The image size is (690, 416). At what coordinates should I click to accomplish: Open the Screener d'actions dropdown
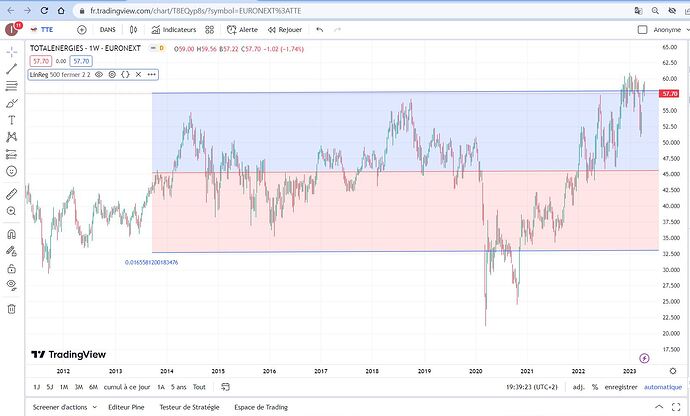65,407
